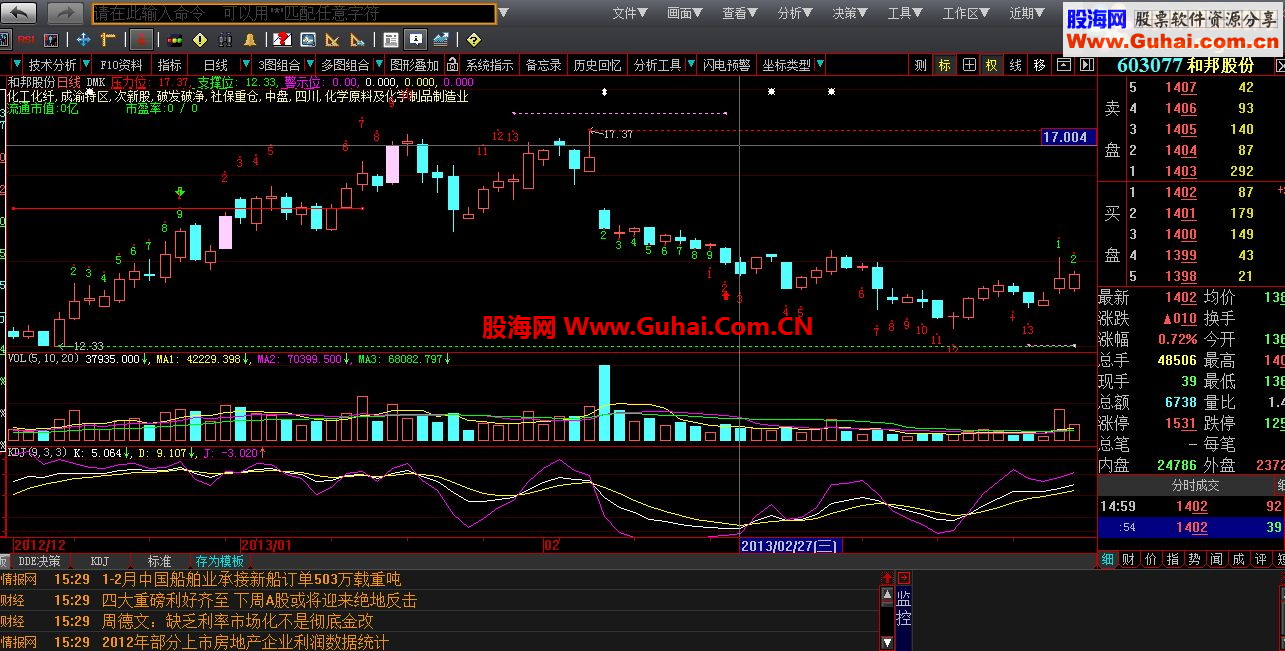Open the 画面 menu
The height and width of the screenshot is (651, 1285).
pos(685,13)
